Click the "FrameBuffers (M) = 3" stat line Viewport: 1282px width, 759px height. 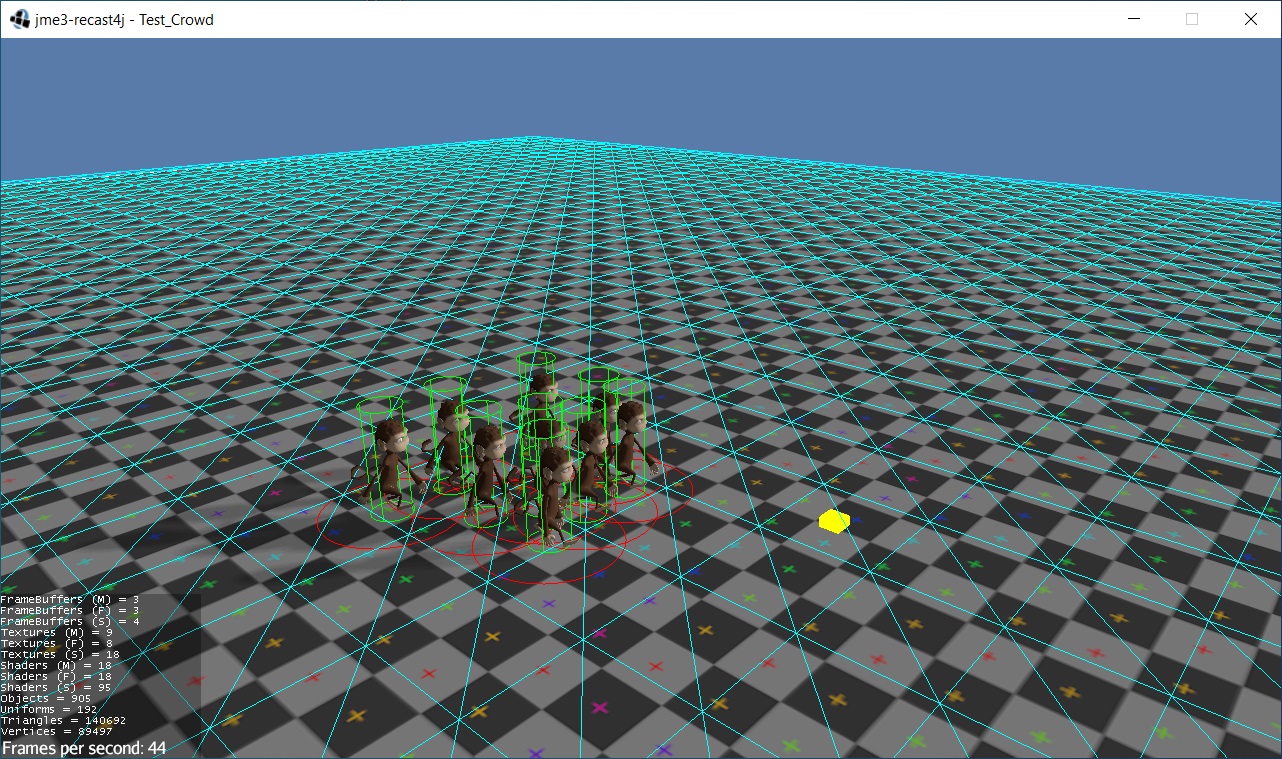tap(70, 600)
